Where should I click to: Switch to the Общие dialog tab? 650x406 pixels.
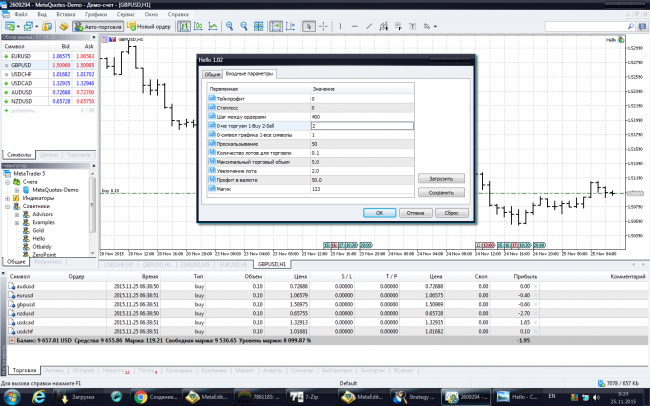pos(212,74)
